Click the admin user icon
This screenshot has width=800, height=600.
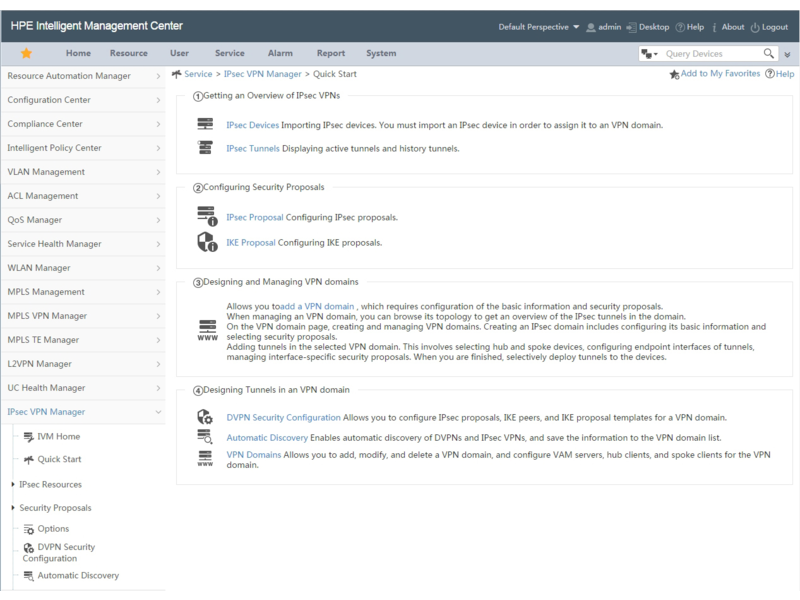(591, 27)
